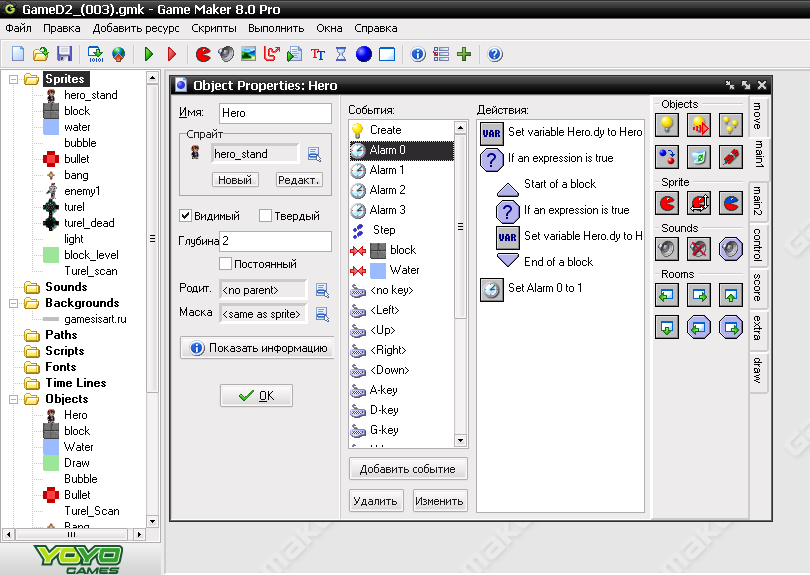The height and width of the screenshot is (575, 810).
Task: Open the sprite selection menu for hero_stand
Action: click(314, 154)
